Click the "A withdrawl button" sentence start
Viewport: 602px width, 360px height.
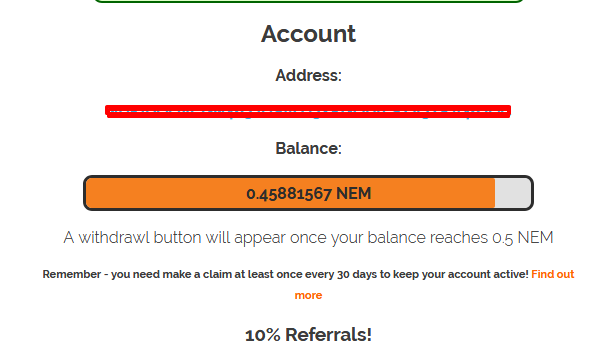[132, 238]
